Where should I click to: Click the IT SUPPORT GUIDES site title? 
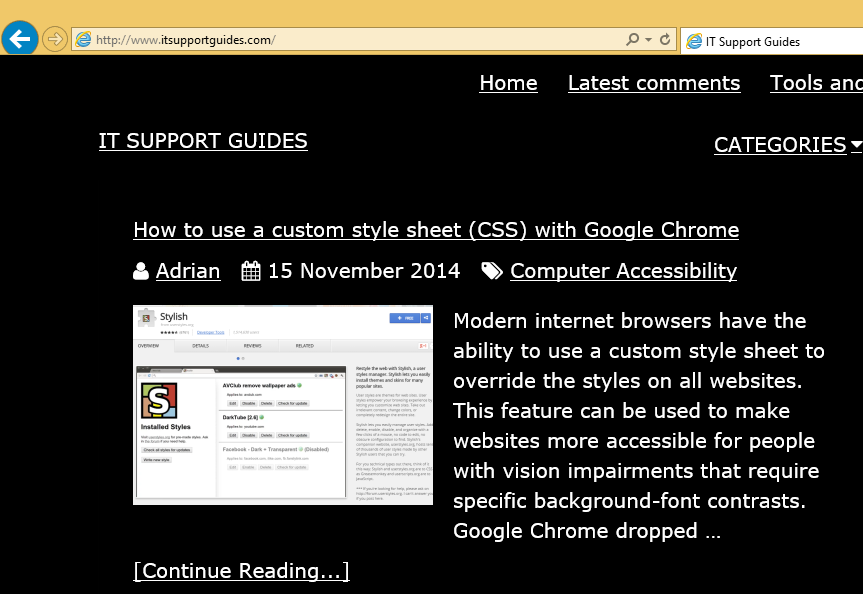click(x=203, y=141)
